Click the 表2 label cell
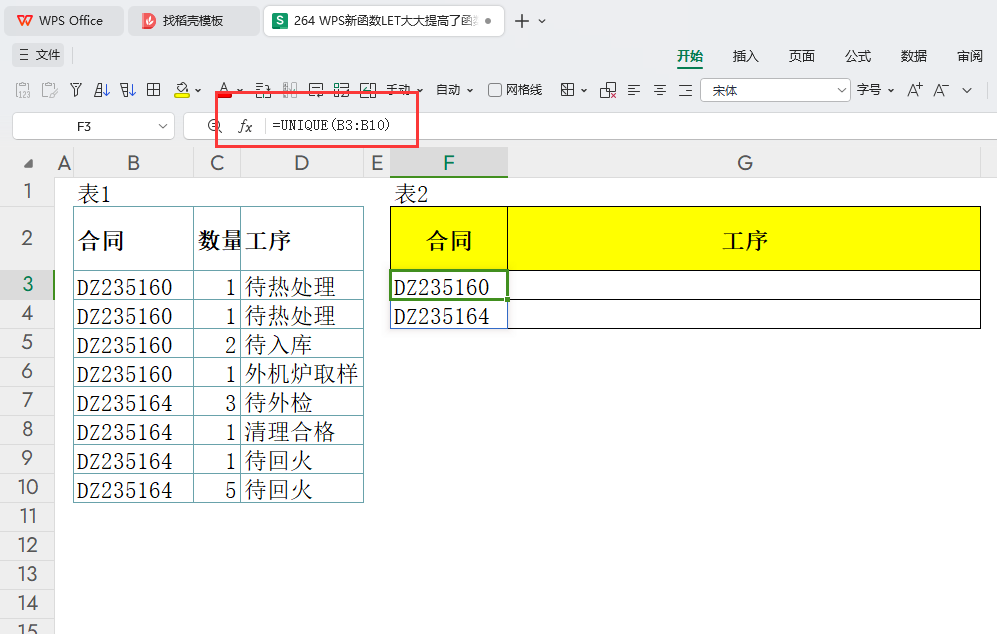997x634 pixels. pos(449,193)
